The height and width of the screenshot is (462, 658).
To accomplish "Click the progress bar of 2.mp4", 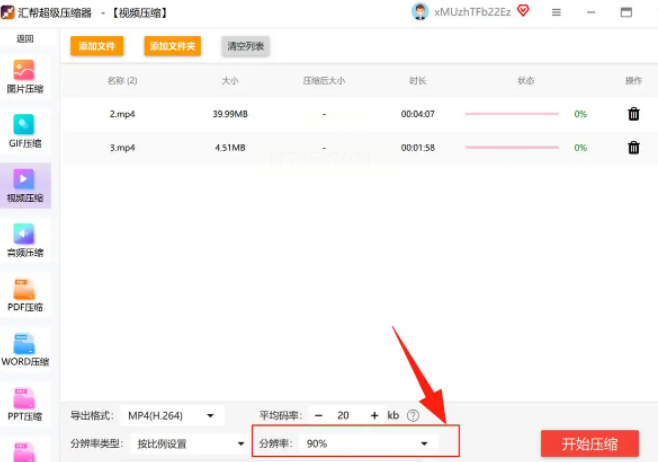I will pos(512,114).
